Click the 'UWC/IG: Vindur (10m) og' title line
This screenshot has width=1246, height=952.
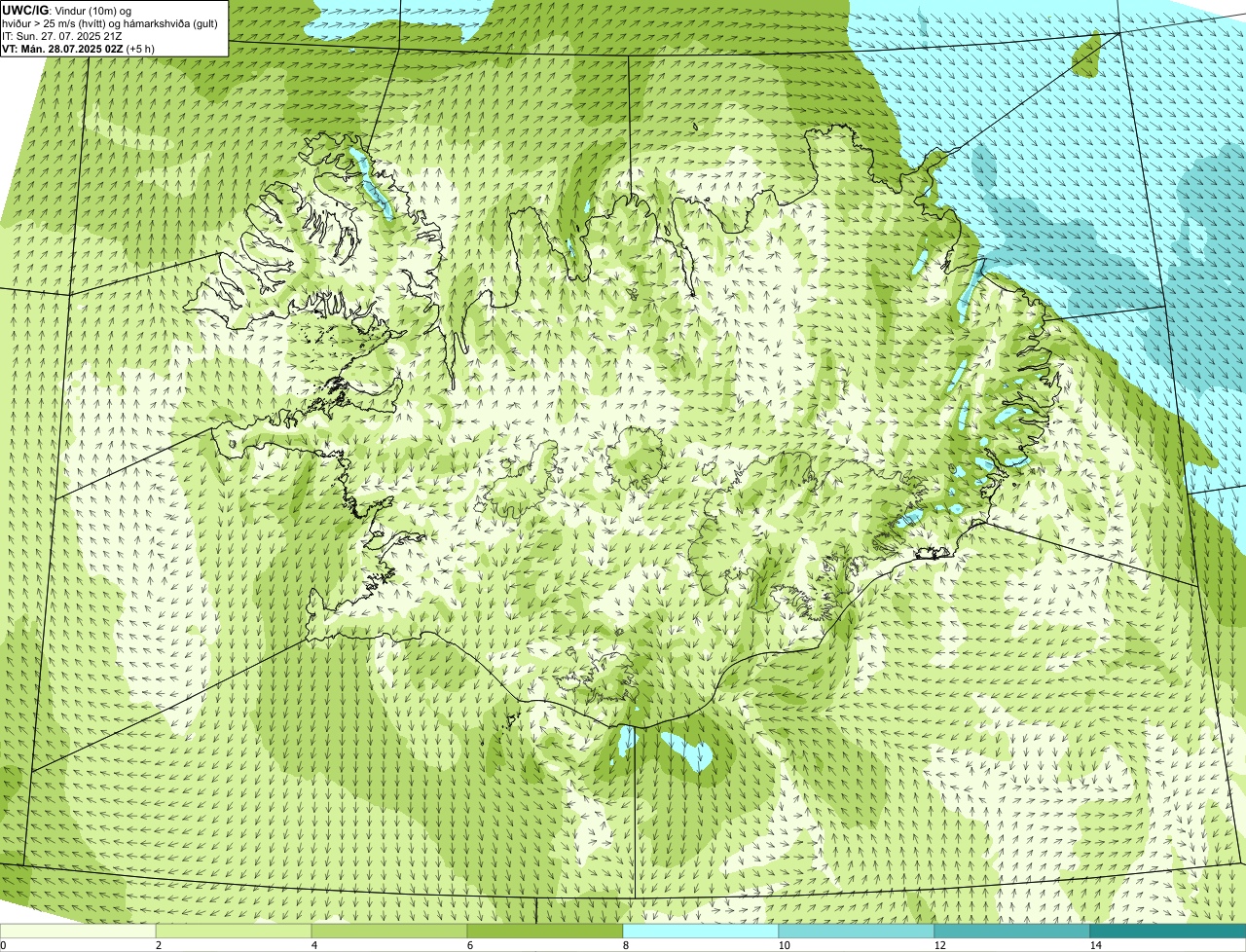coord(66,11)
